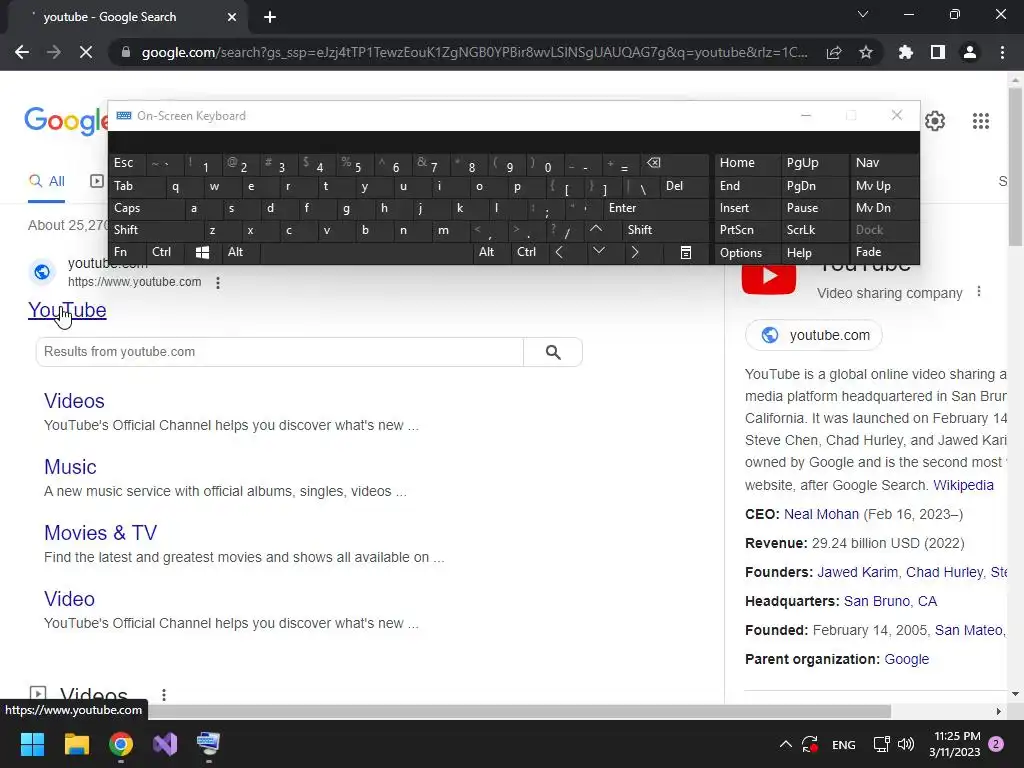
Task: Open the YouTube search result link
Action: [67, 310]
